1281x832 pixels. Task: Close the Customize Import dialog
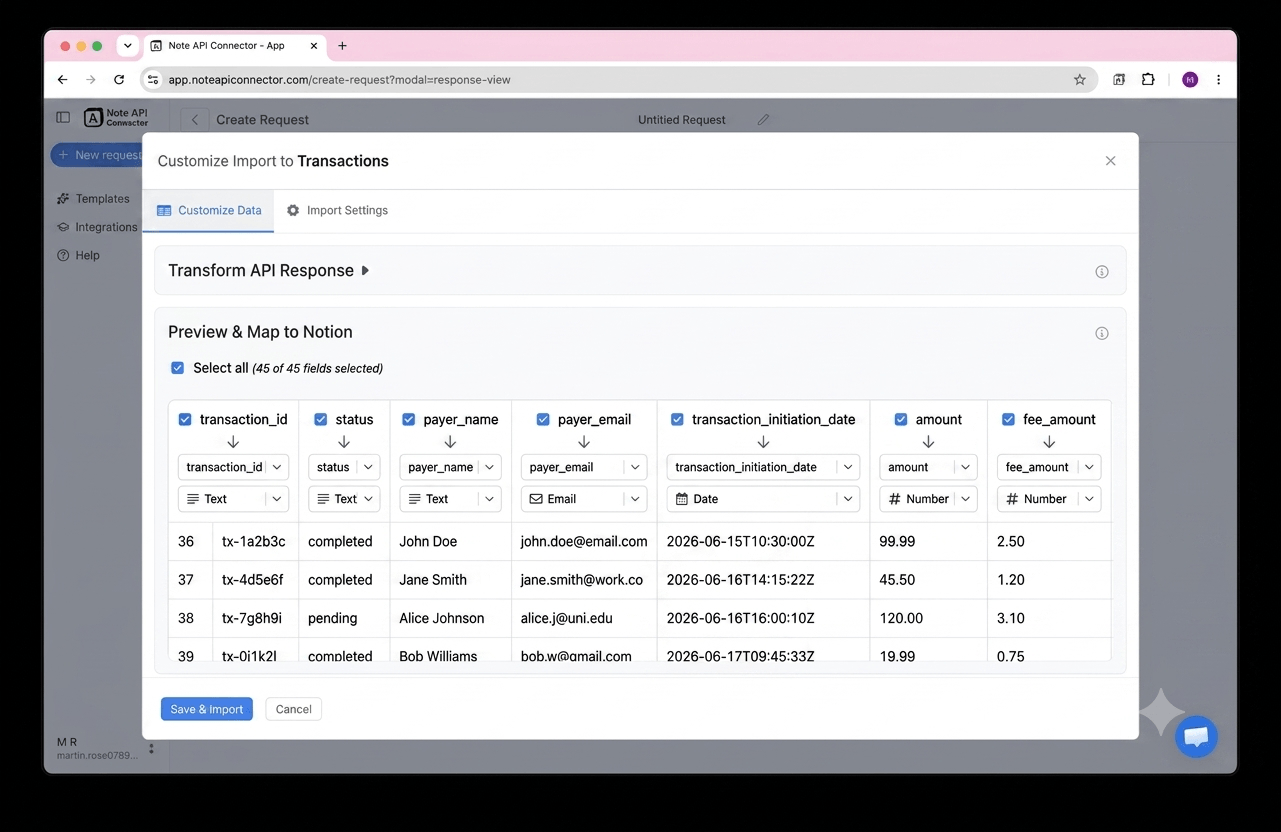pos(1110,161)
